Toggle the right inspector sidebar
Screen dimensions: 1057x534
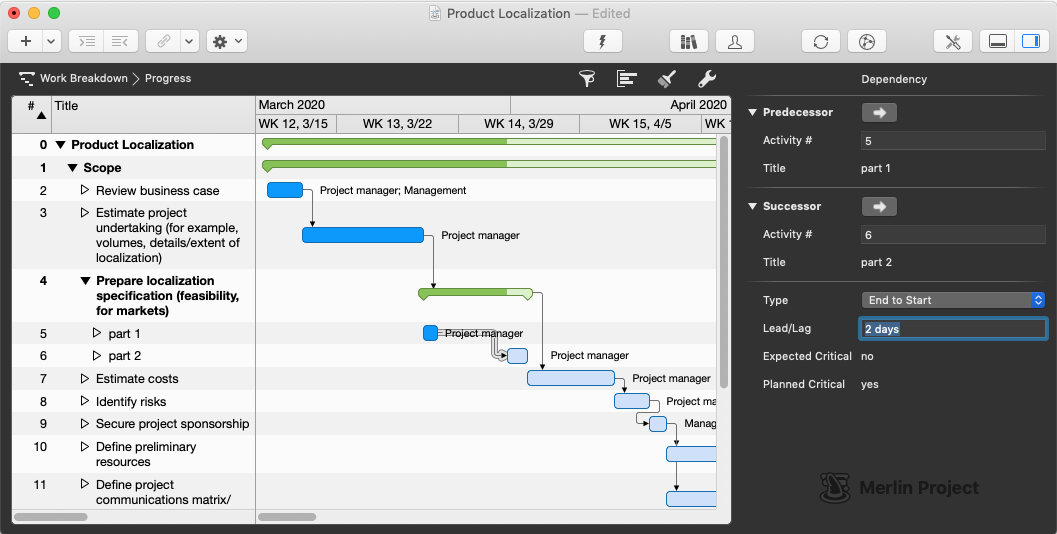click(1029, 41)
